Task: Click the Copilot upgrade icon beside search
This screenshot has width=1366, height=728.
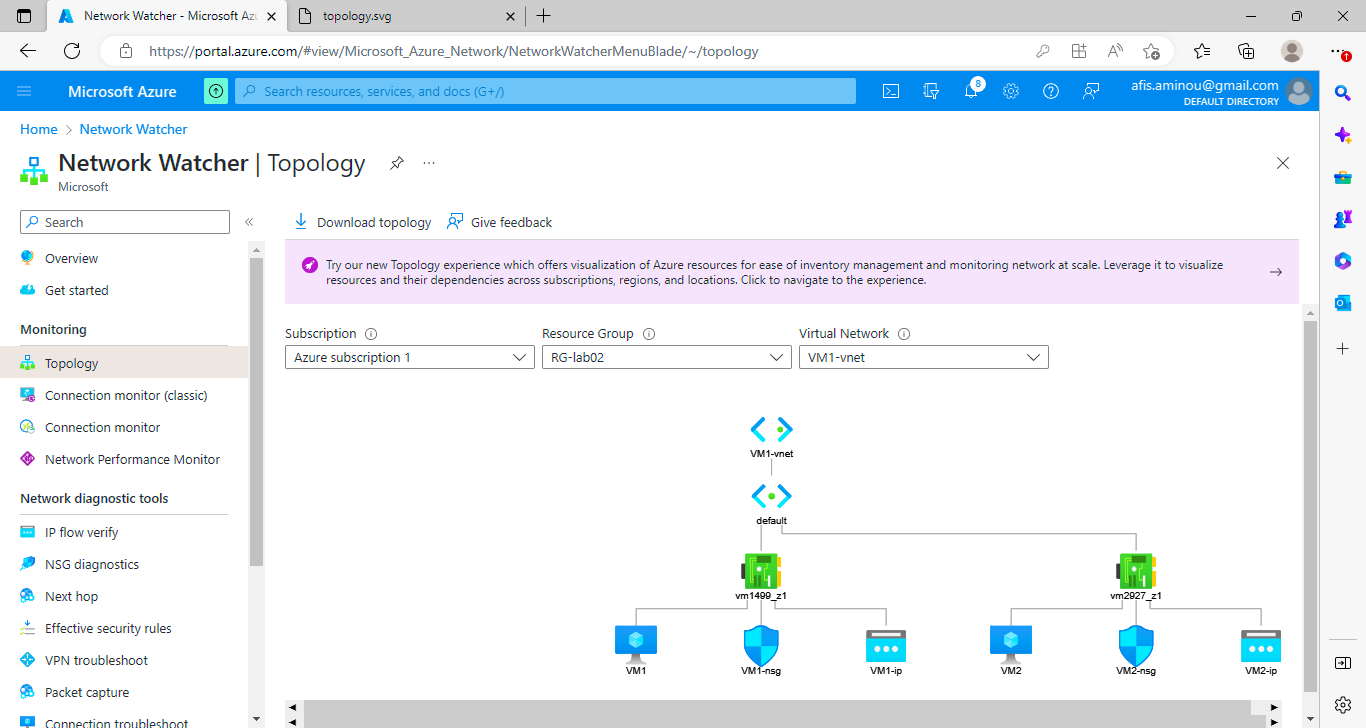Action: coord(216,91)
